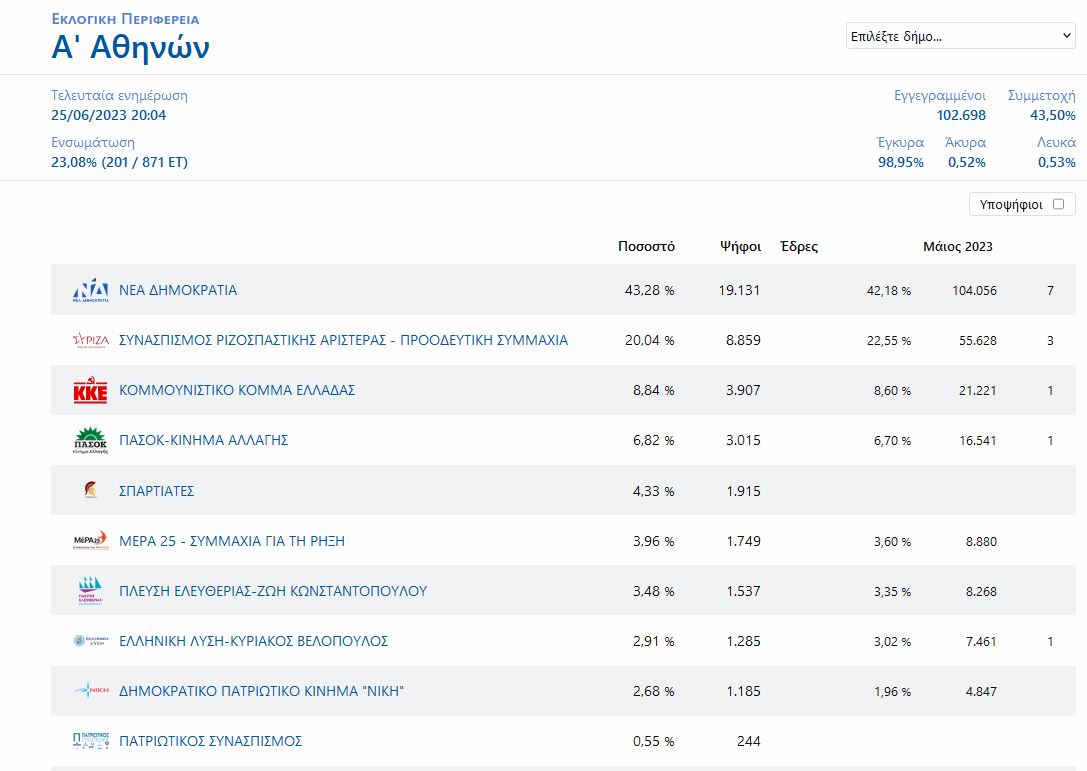
Task: Click the ΠΑΣΟΚ green sun logo
Action: (90, 441)
